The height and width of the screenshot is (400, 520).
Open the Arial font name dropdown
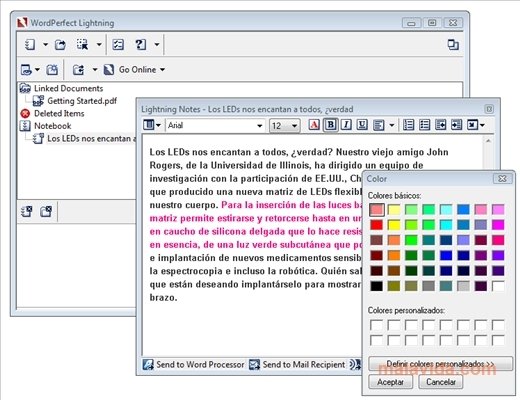259,126
